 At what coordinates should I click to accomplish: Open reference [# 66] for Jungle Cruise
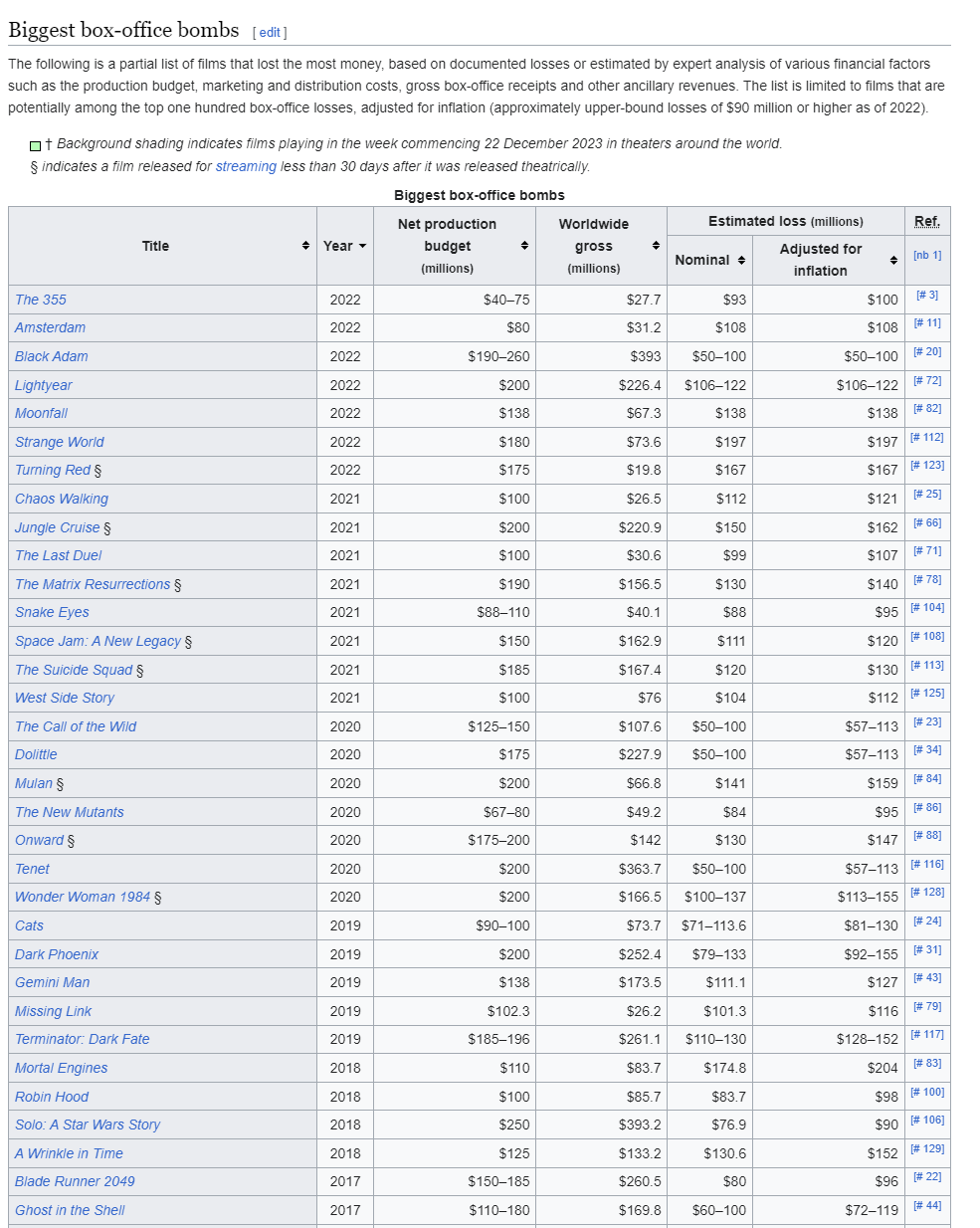click(x=927, y=523)
